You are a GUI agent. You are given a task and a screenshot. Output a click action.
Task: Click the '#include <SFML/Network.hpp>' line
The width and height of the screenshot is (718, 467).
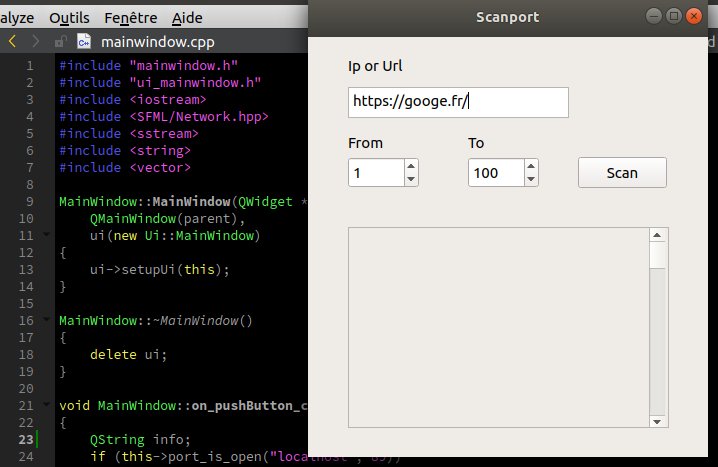coord(164,117)
